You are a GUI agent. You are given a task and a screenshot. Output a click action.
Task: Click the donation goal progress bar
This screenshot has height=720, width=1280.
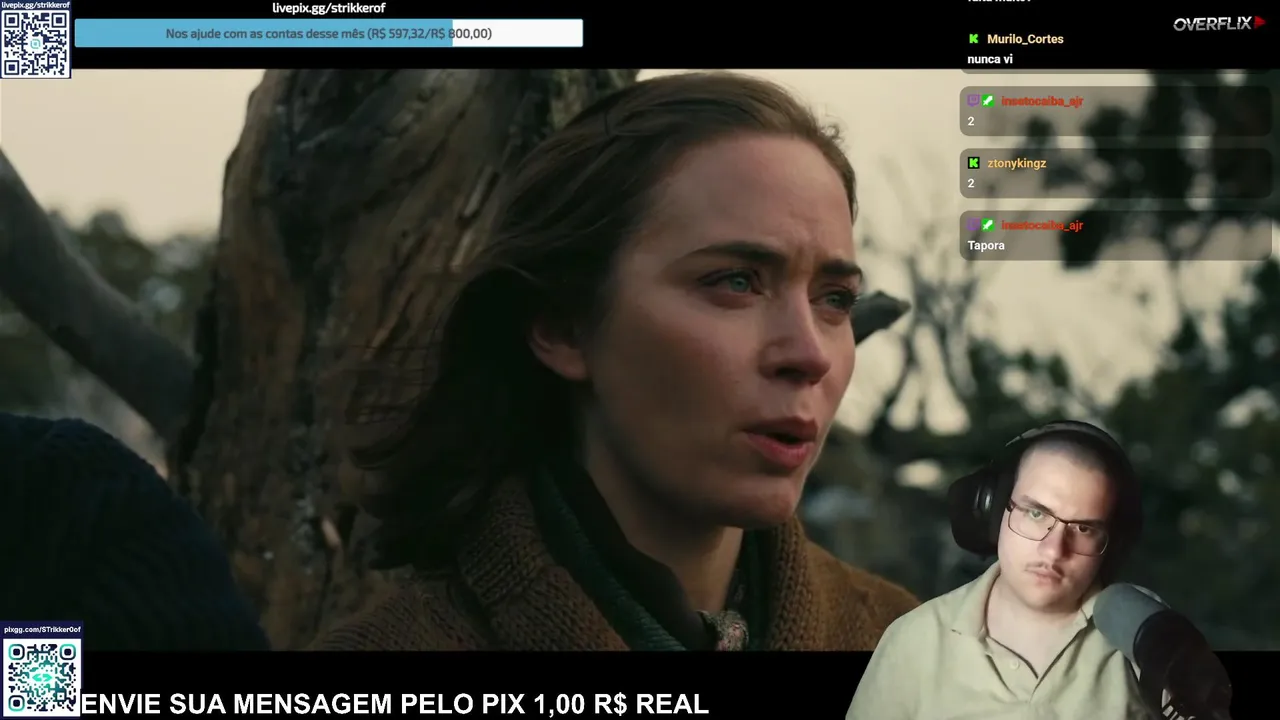pos(328,33)
